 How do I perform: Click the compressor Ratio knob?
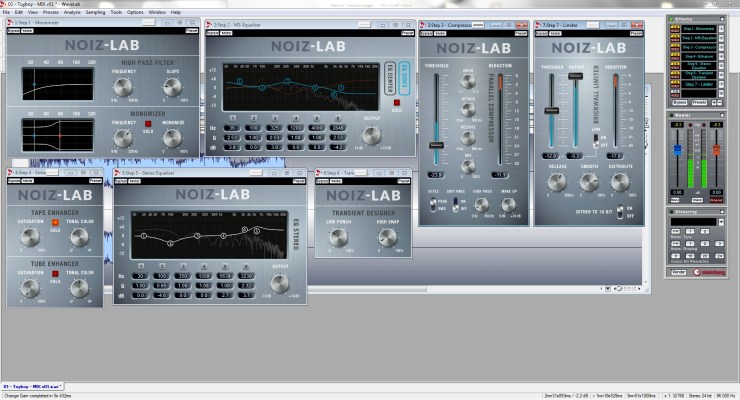point(468,82)
